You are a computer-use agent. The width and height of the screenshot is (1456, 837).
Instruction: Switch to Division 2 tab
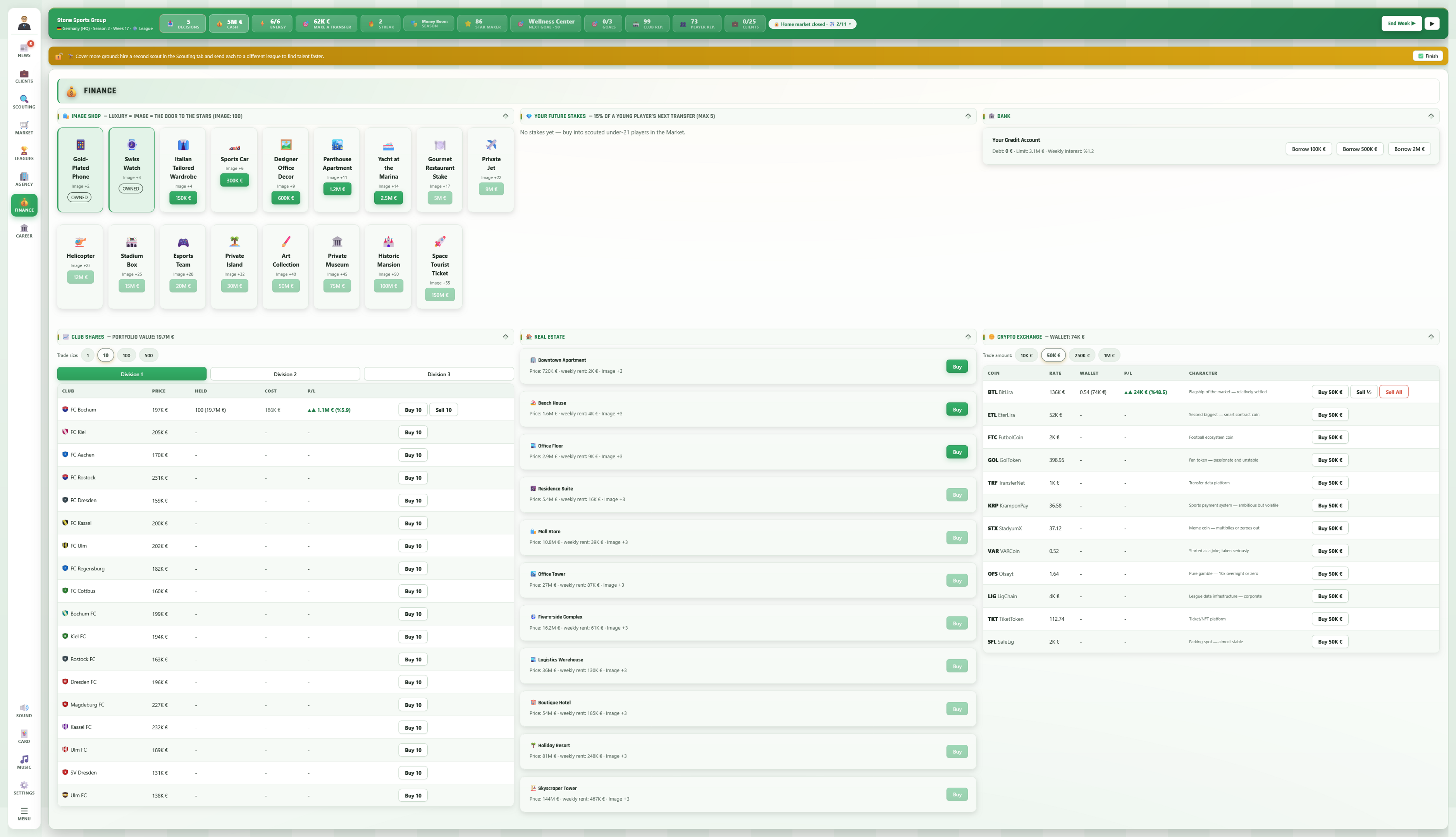click(x=285, y=374)
